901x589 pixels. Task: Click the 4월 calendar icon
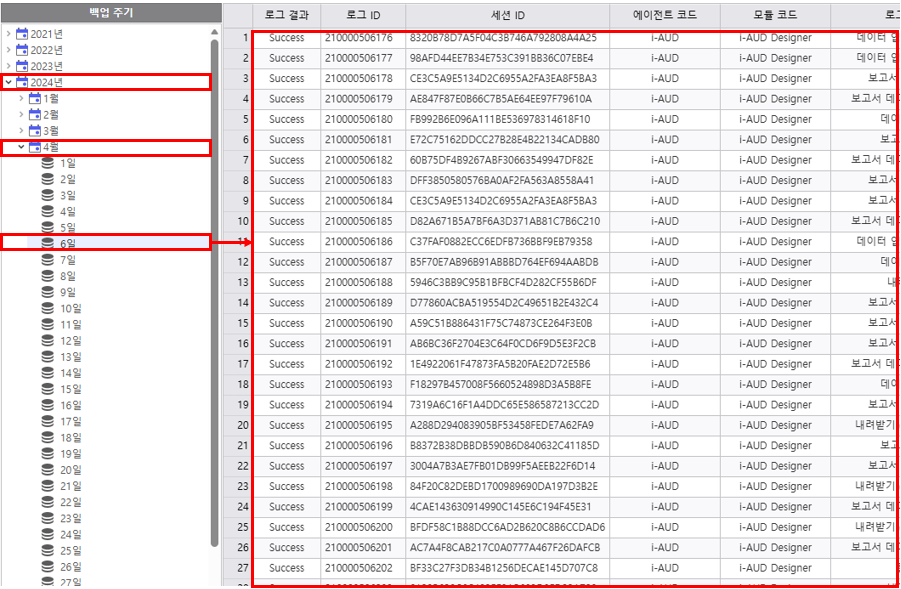tap(35, 147)
